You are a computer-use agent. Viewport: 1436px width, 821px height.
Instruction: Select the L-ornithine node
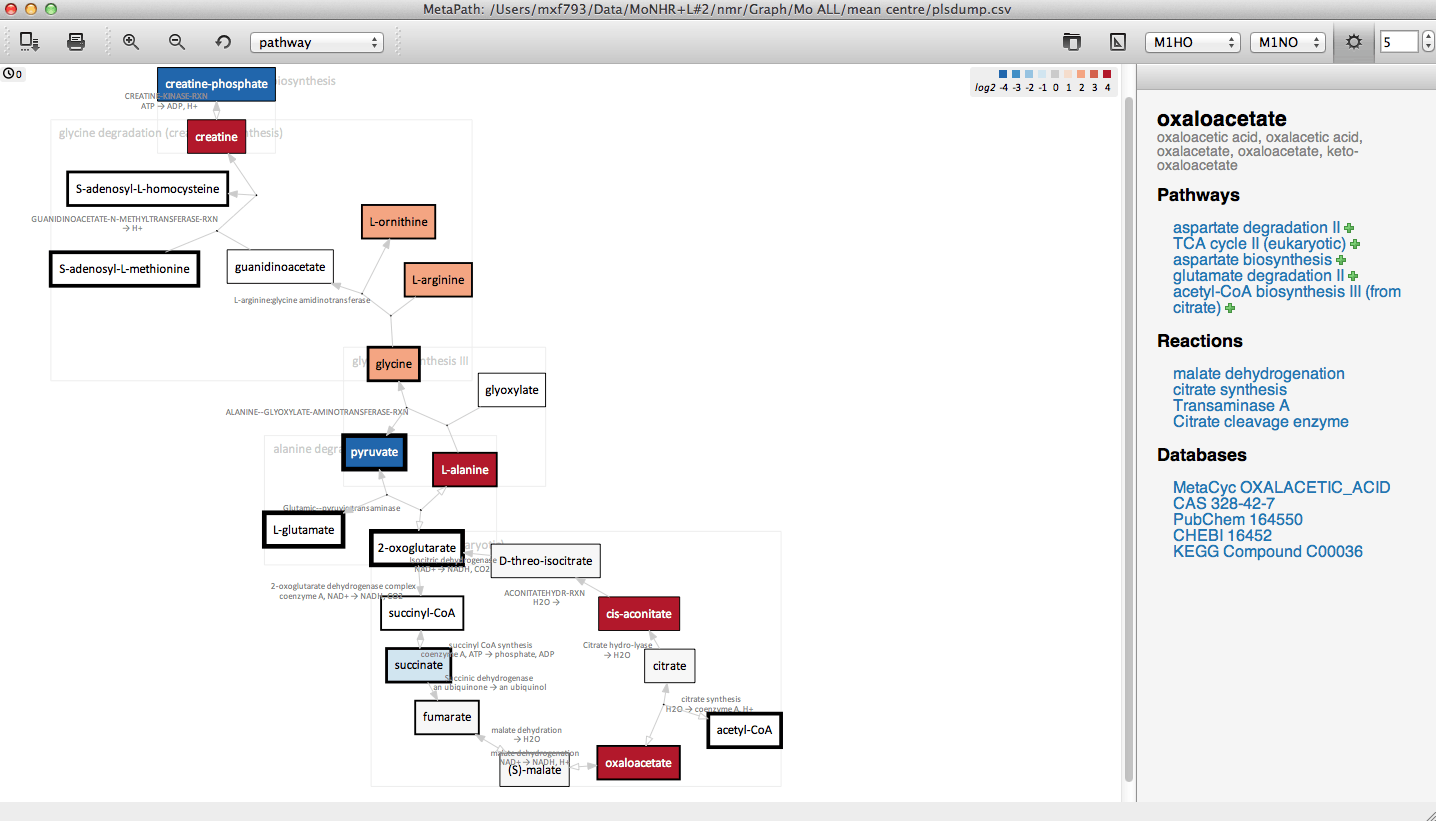[x=398, y=222]
